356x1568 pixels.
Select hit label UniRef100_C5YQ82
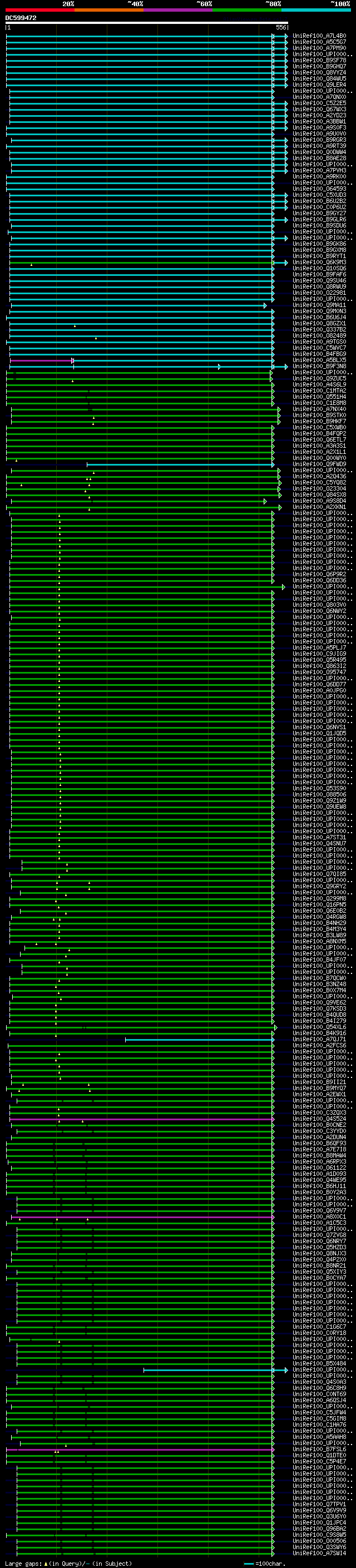pyautogui.click(x=319, y=483)
